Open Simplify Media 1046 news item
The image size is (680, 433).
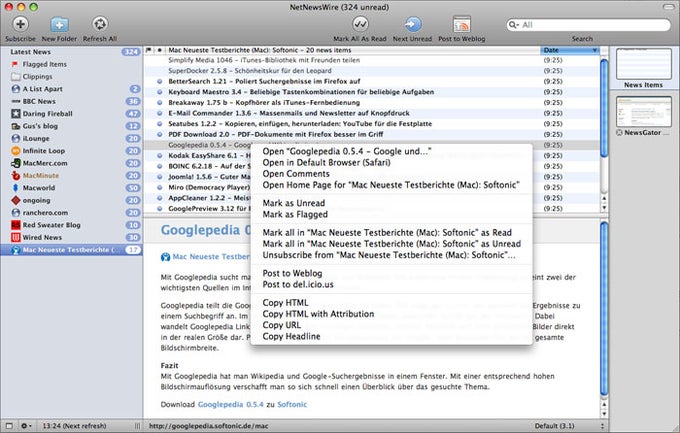[x=372, y=60]
